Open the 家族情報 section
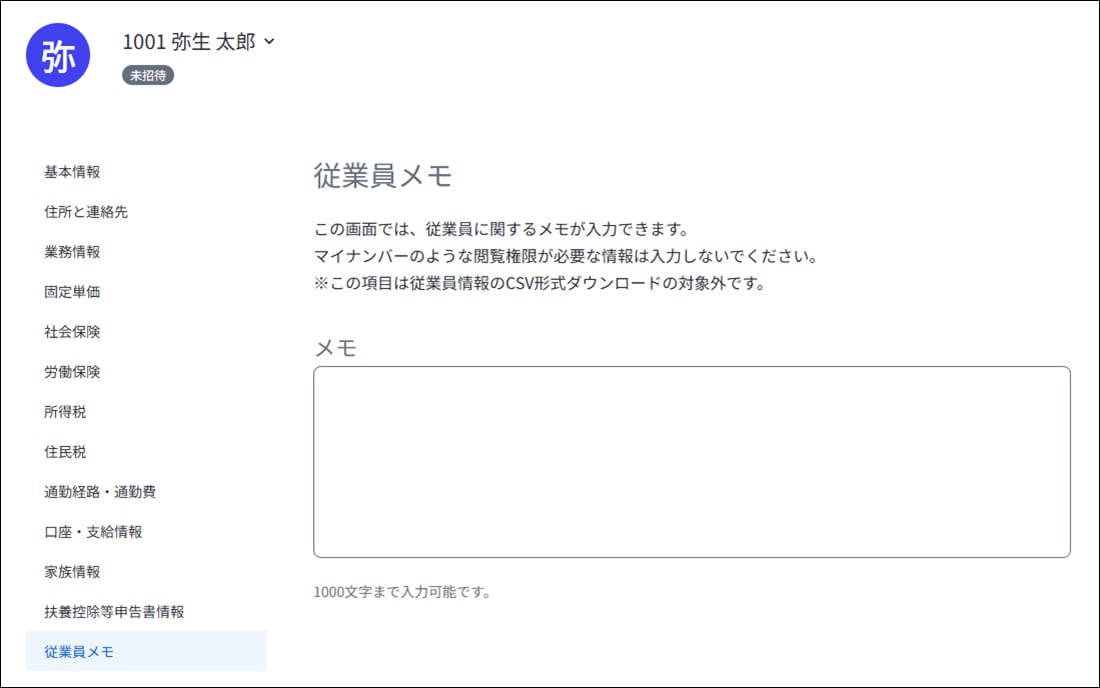Viewport: 1100px width, 688px height. tap(72, 572)
